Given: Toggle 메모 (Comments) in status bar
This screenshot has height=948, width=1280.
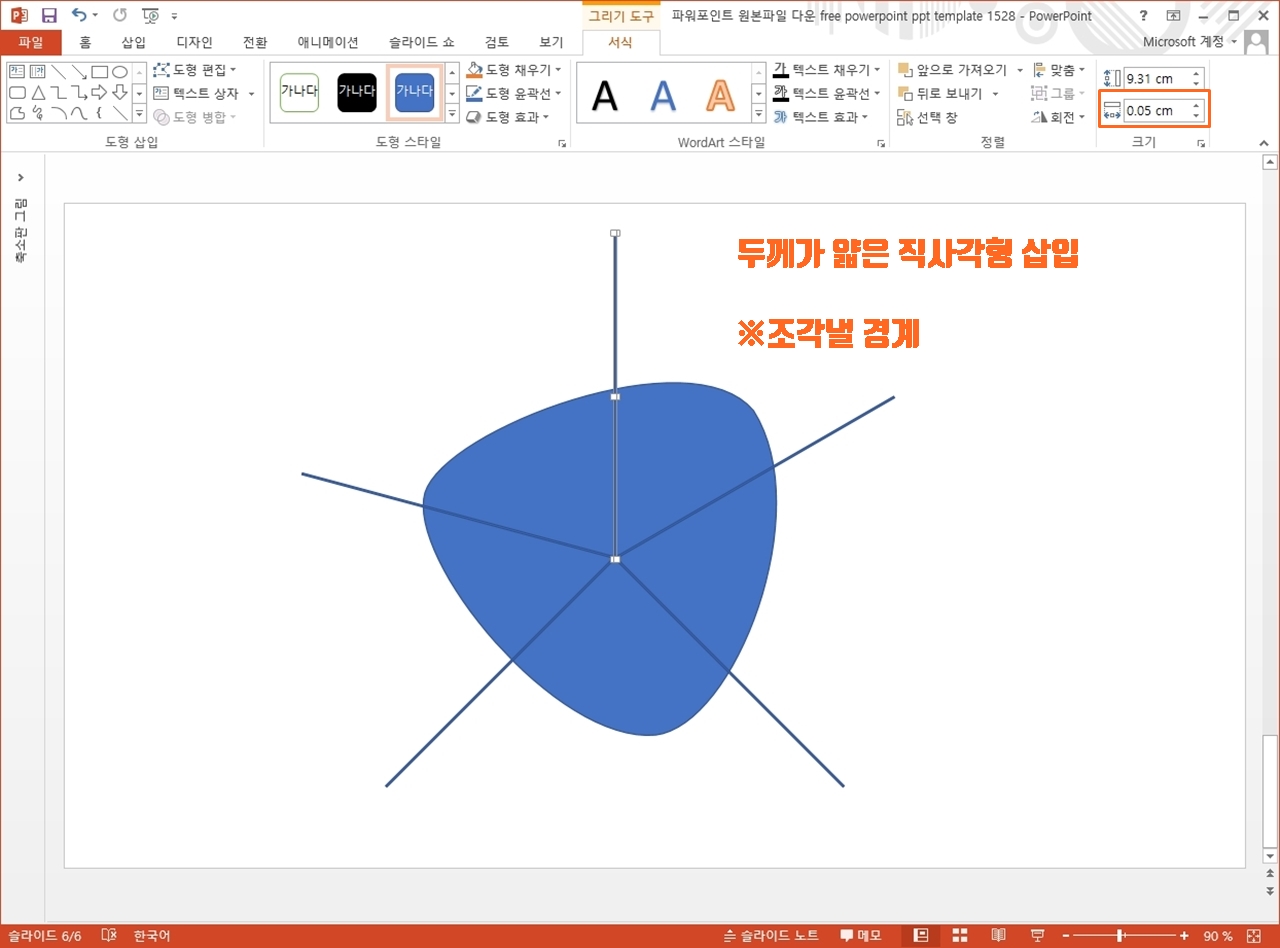Looking at the screenshot, I should [861, 936].
